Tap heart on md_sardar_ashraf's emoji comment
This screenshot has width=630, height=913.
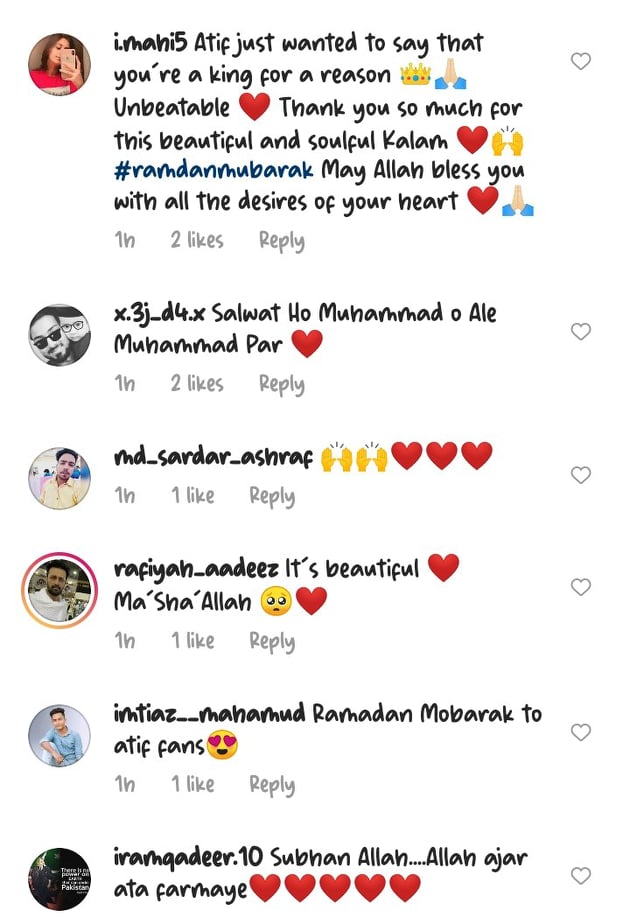pyautogui.click(x=581, y=475)
